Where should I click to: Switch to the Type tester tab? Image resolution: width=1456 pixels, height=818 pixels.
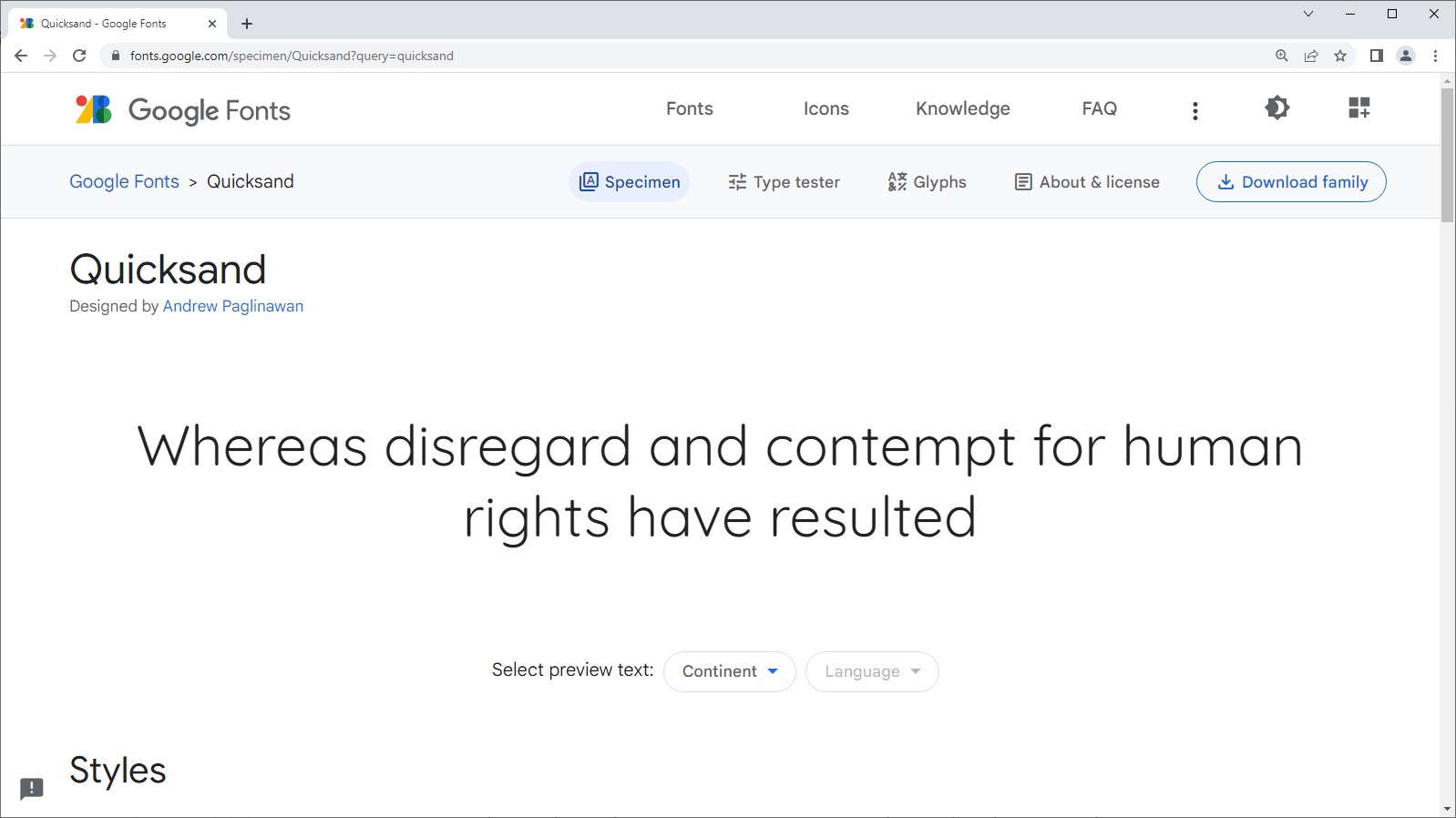(784, 182)
